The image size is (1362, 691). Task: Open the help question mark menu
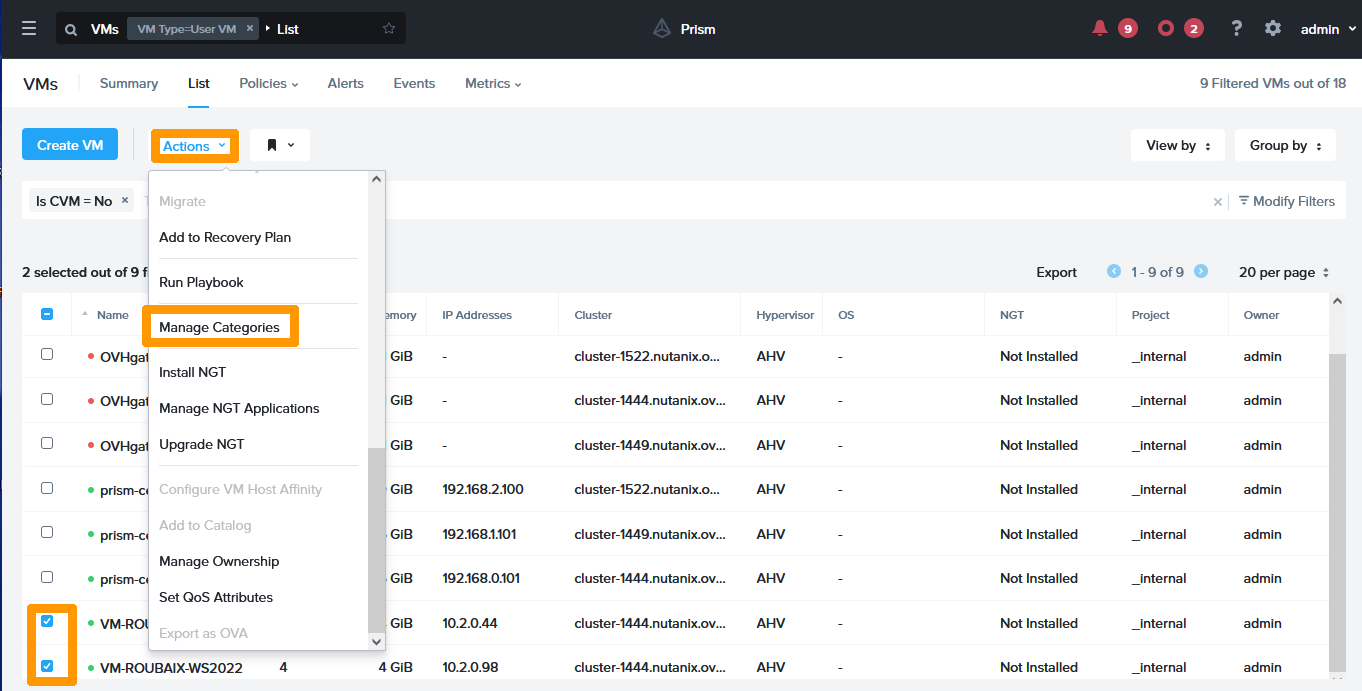(1237, 29)
